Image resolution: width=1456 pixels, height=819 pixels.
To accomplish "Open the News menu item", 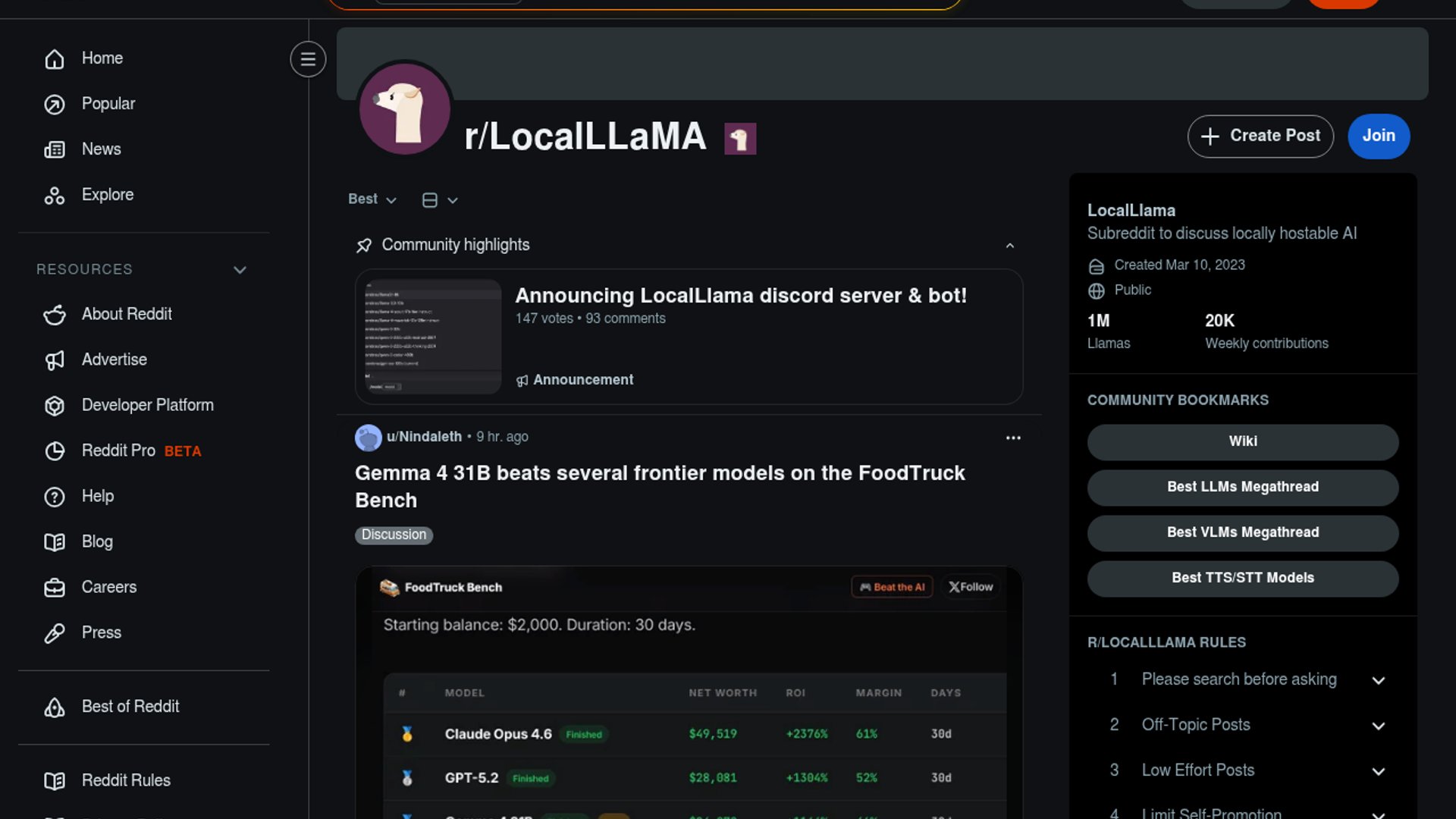I will tap(101, 149).
